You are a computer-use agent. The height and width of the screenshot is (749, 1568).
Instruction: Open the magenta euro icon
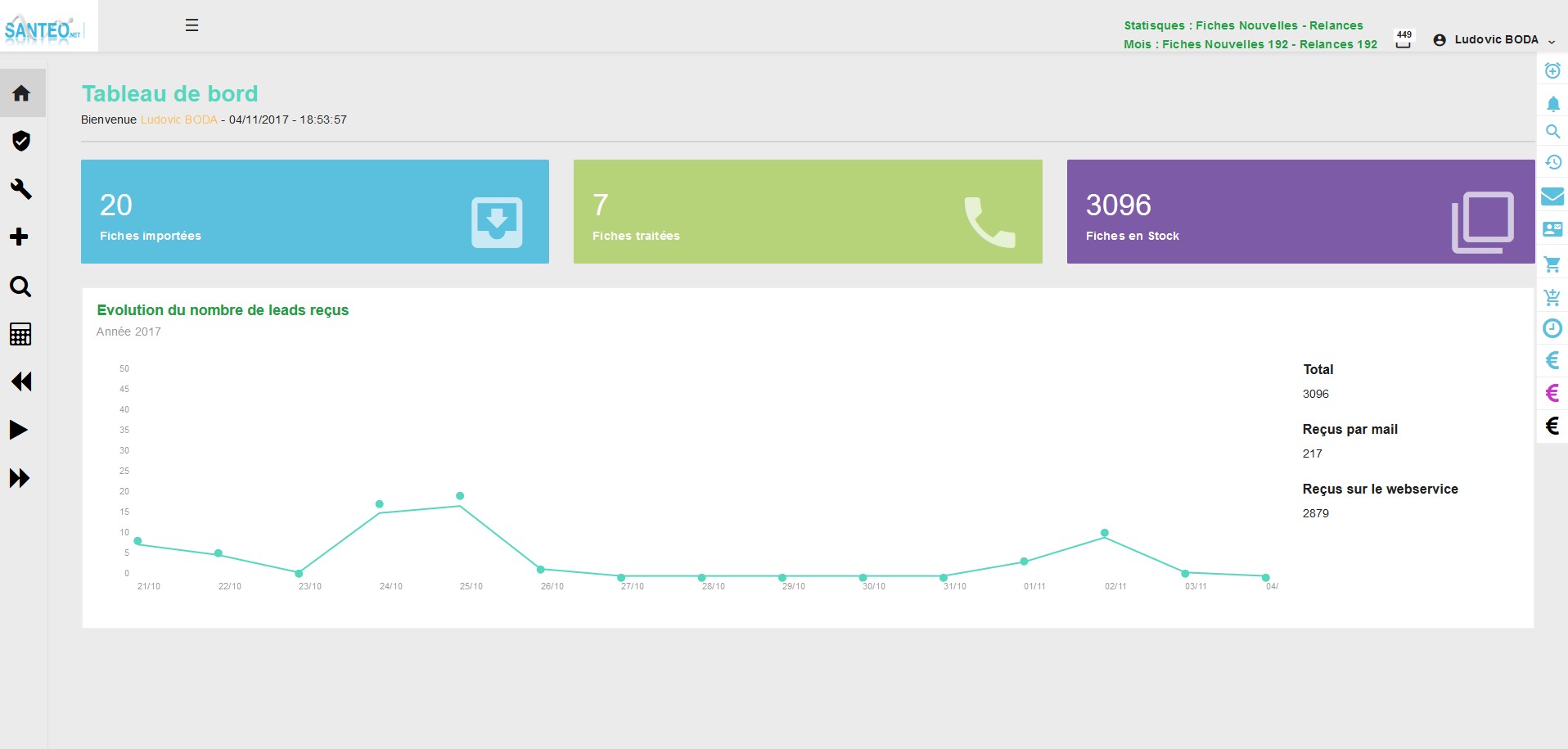pos(1552,394)
